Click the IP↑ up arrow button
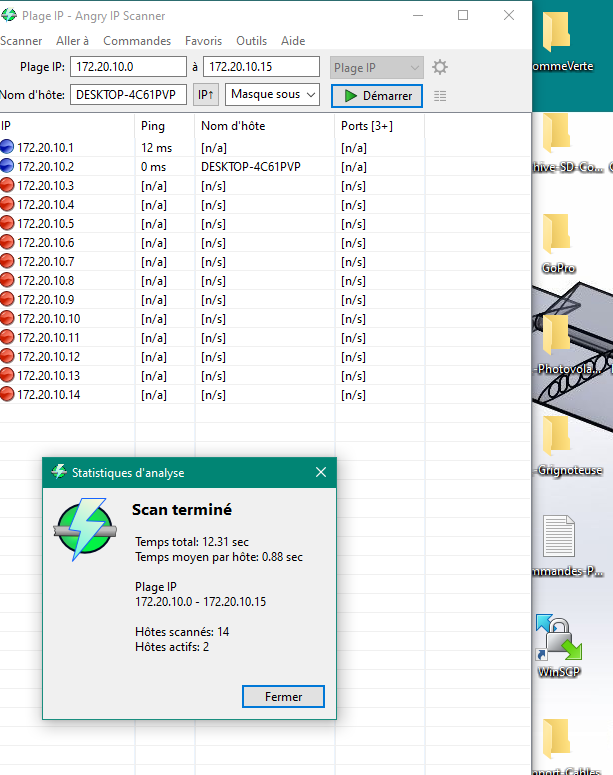This screenshot has width=613, height=775. tap(206, 94)
